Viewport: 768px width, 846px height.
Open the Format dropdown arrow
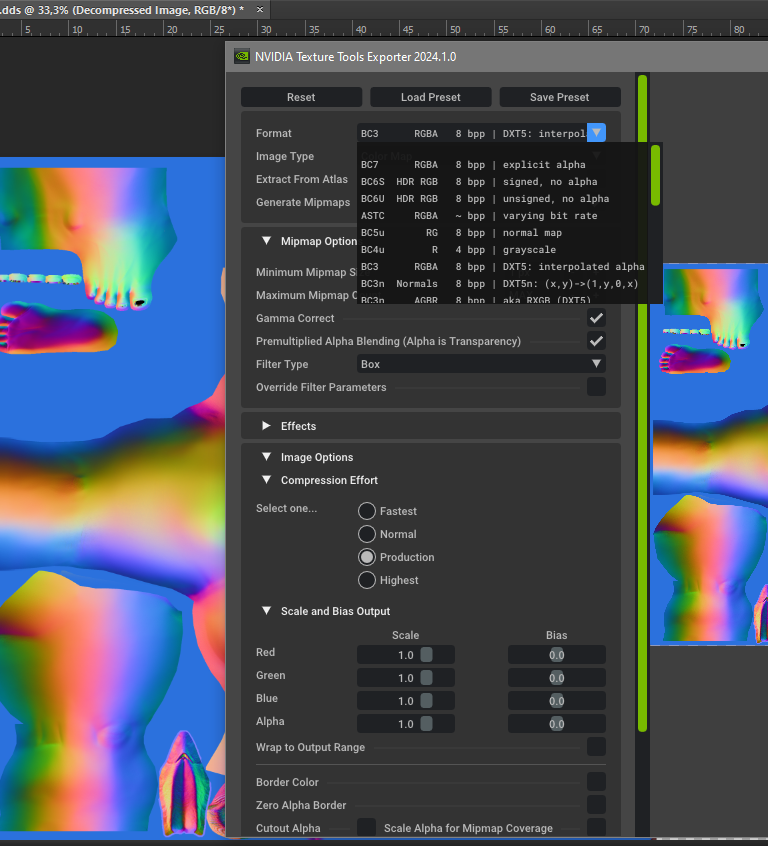tap(596, 132)
